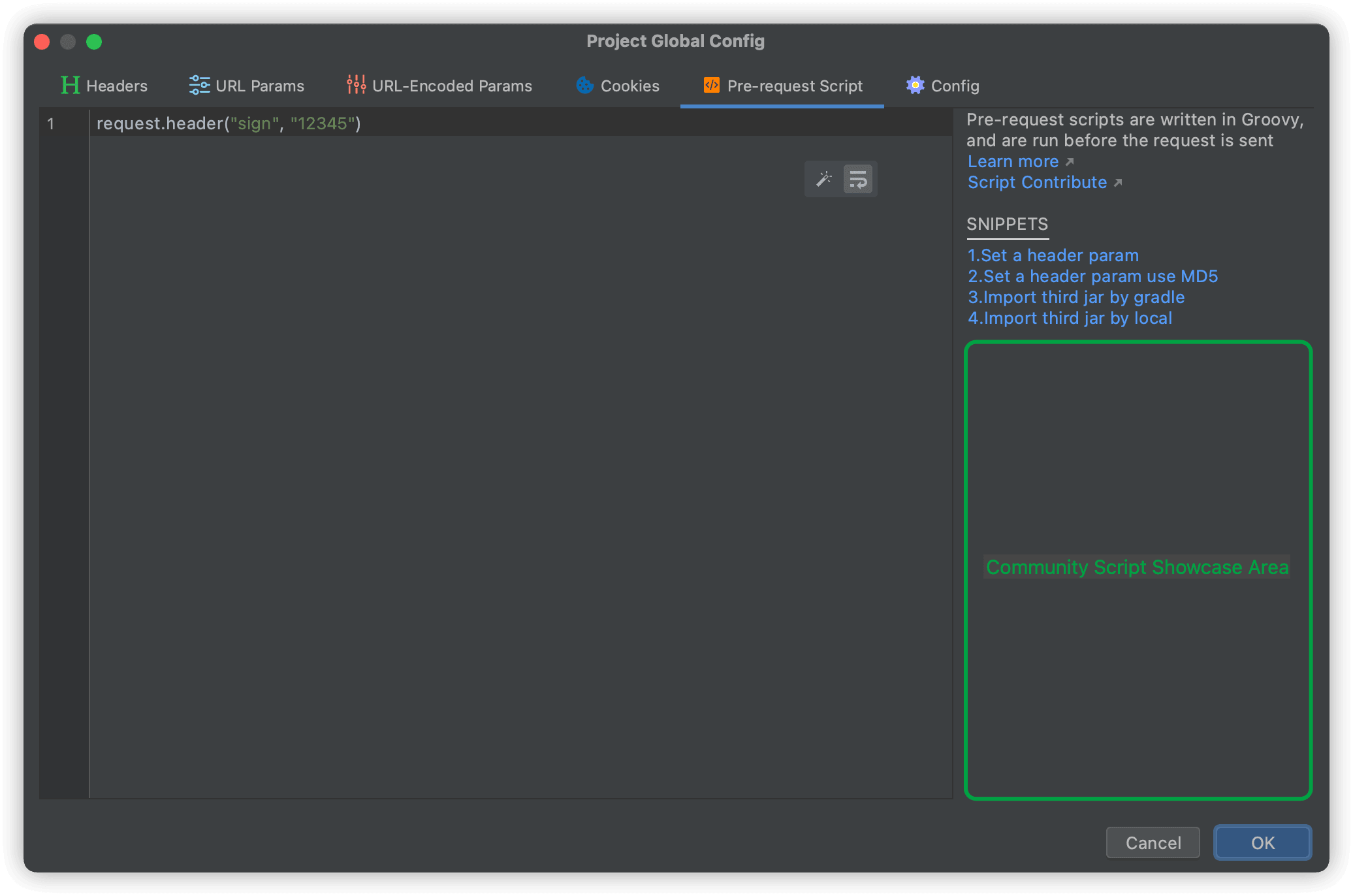Click the arrow icon beside Script Contribute
Screen dimensions: 1353x896
(1117, 183)
